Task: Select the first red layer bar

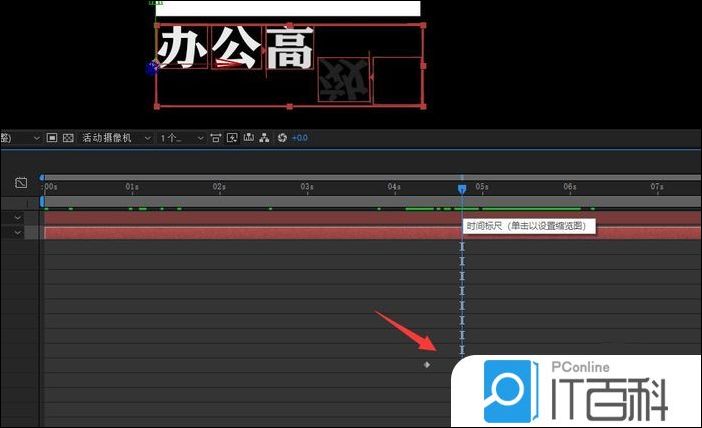Action: (x=372, y=218)
